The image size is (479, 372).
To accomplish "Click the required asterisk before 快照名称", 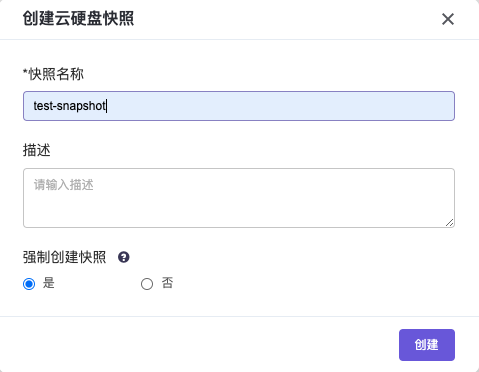I will tap(25, 71).
